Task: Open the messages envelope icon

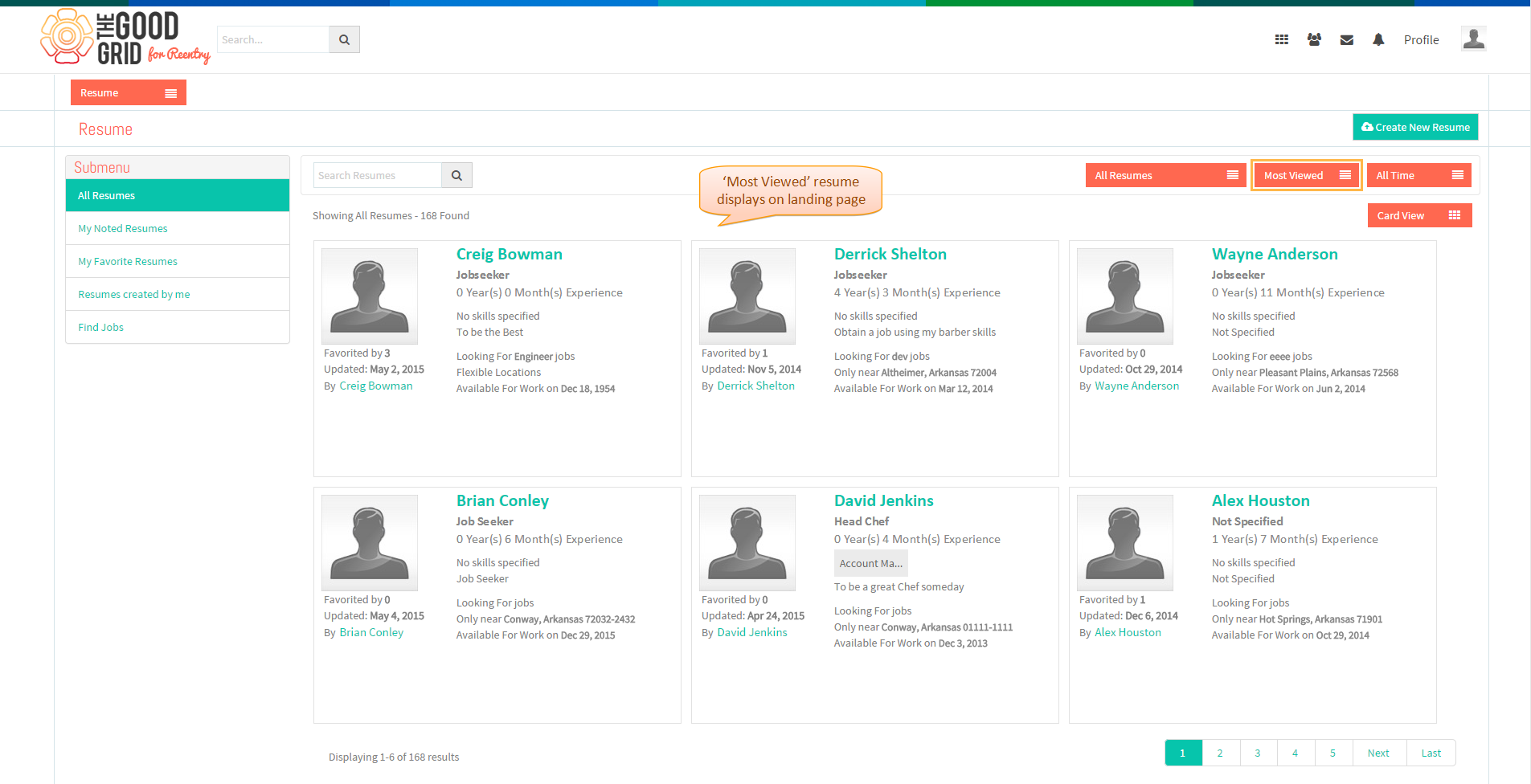Action: tap(1347, 40)
